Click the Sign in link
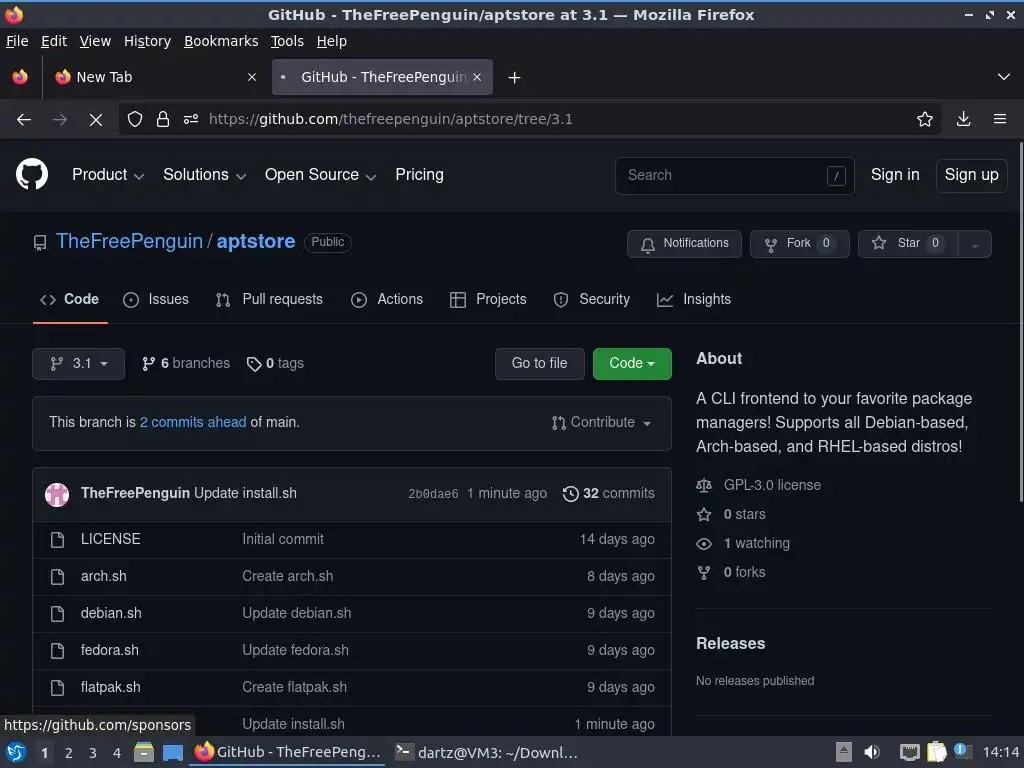 coord(895,175)
